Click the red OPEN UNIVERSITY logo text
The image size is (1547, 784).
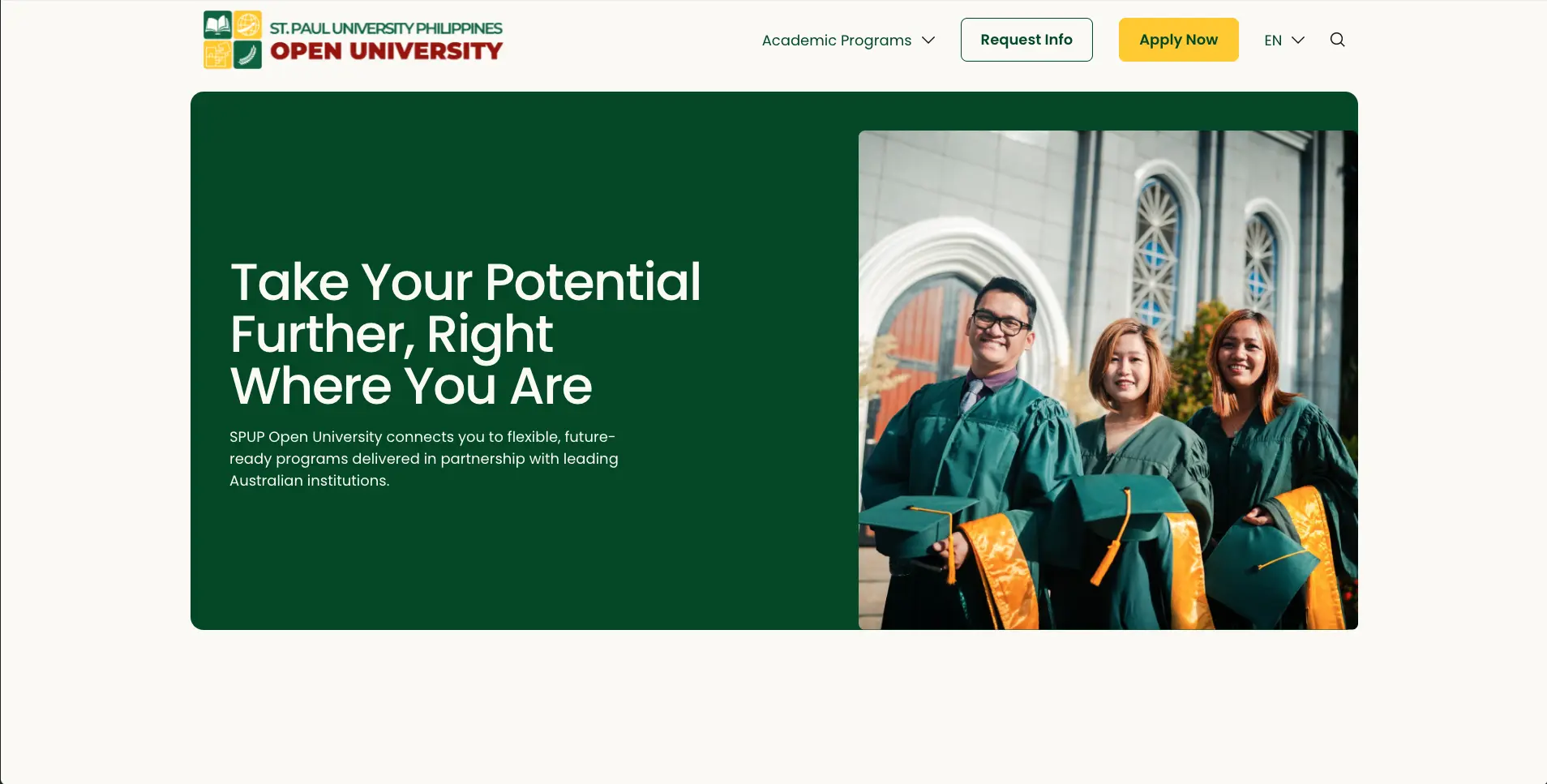386,51
